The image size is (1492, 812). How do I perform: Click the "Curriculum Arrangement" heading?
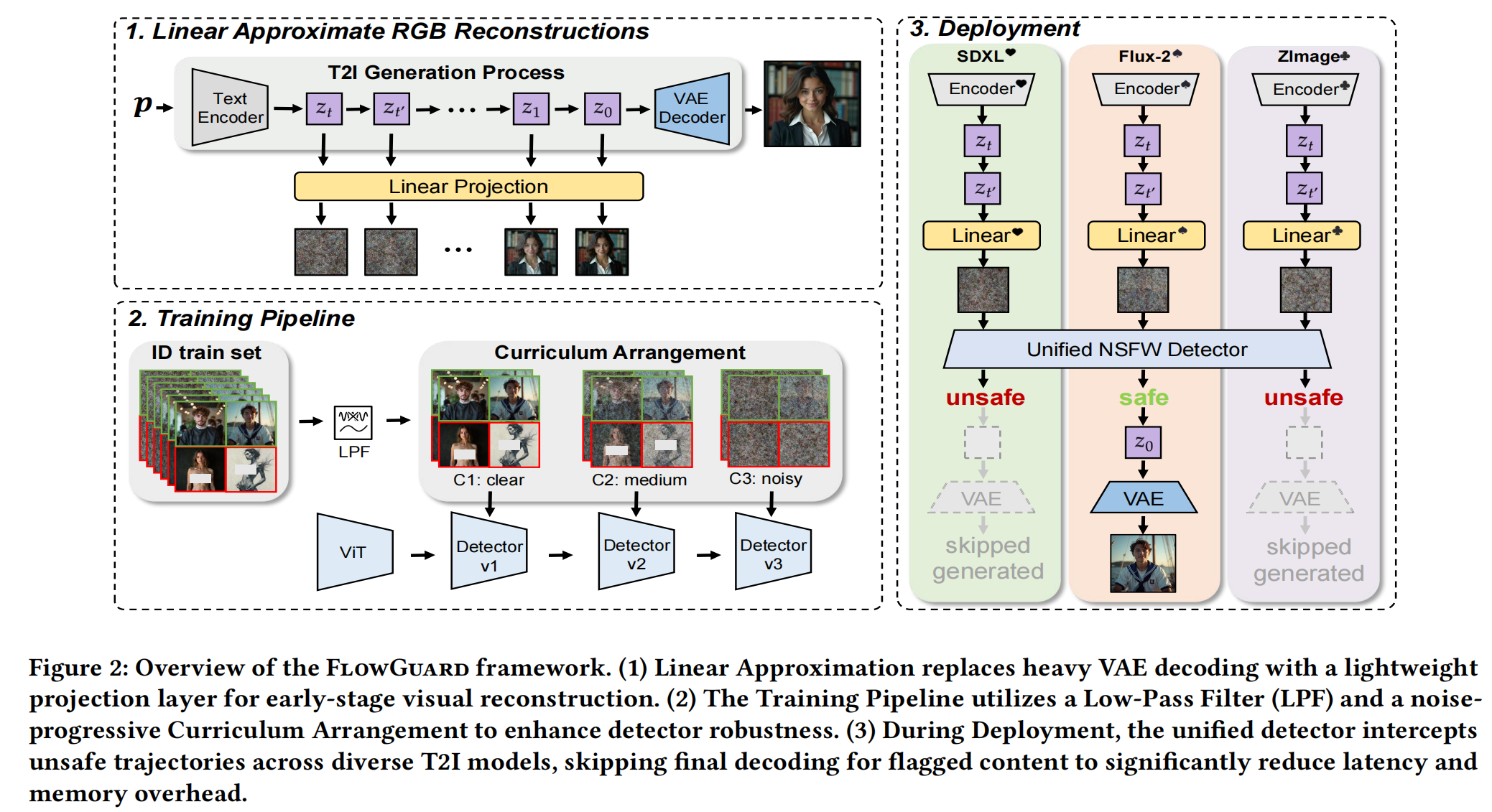pyautogui.click(x=620, y=353)
